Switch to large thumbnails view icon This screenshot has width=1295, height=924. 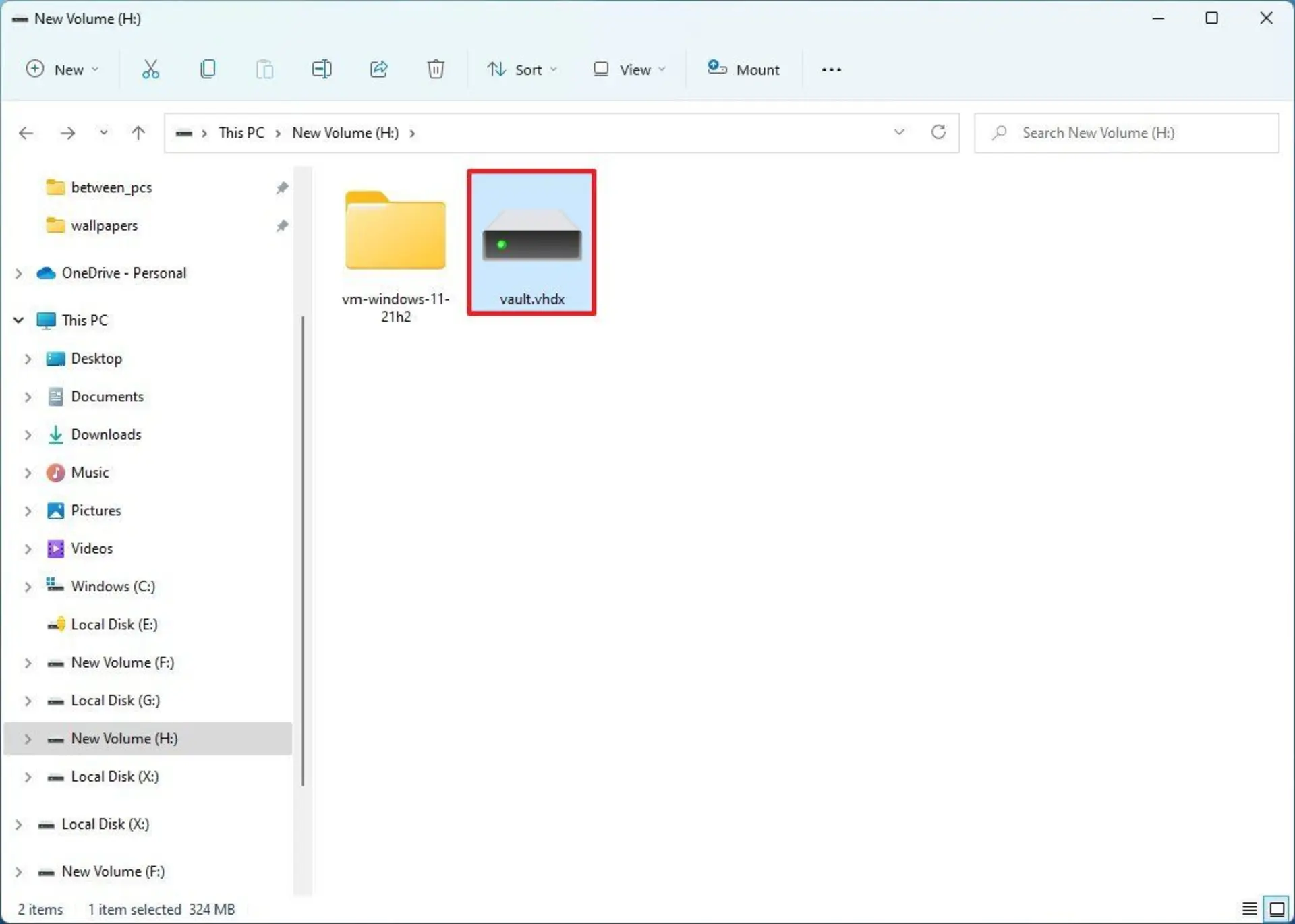[1277, 908]
